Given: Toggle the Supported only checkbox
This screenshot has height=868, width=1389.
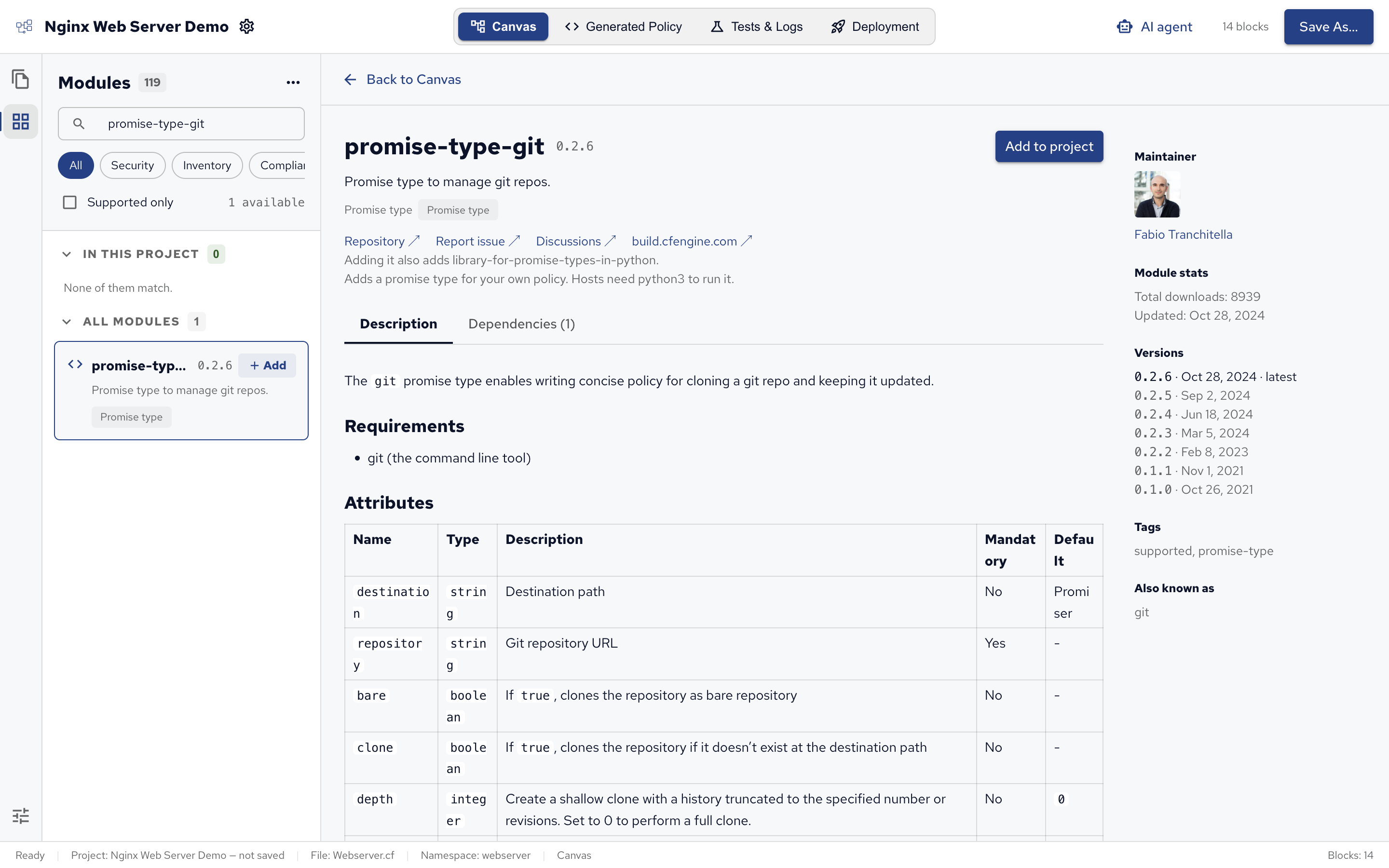Looking at the screenshot, I should click(x=69, y=202).
